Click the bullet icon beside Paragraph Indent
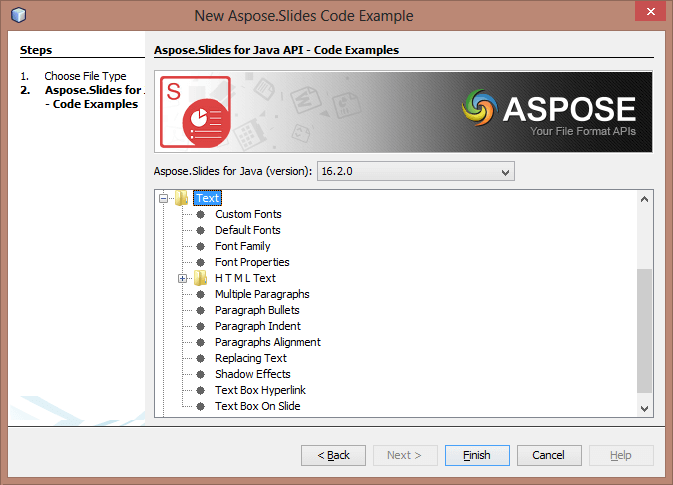 [200, 326]
